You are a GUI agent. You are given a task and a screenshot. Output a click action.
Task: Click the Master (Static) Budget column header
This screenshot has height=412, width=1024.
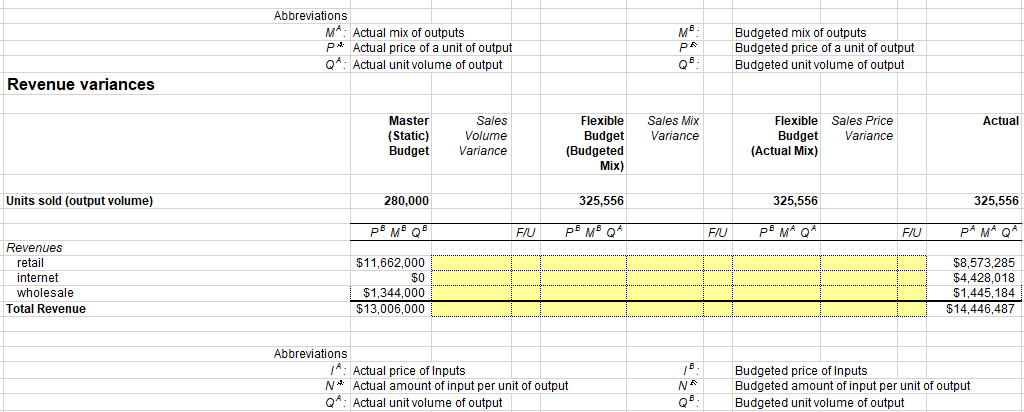409,136
